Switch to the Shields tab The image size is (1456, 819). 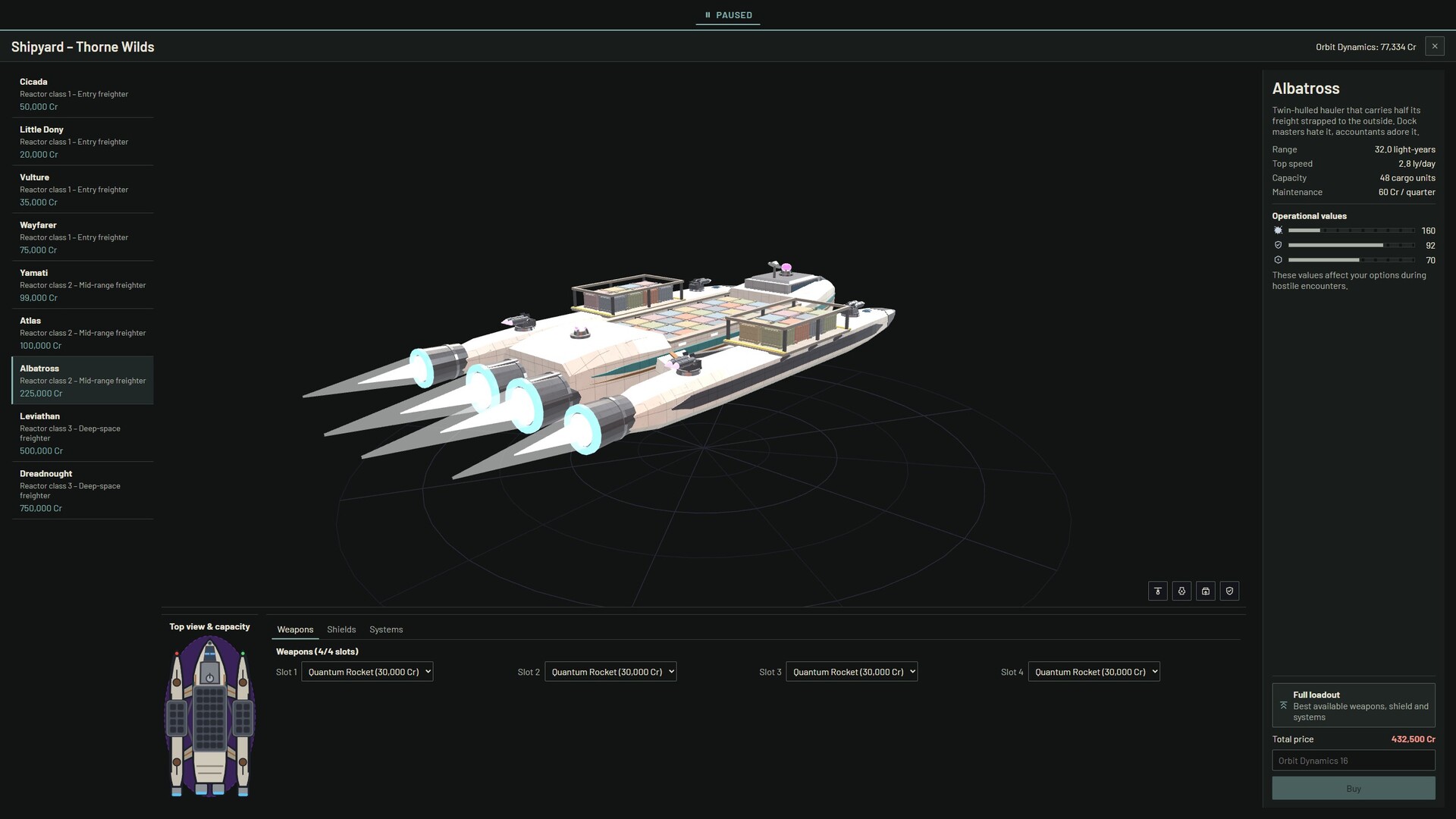pyautogui.click(x=341, y=629)
